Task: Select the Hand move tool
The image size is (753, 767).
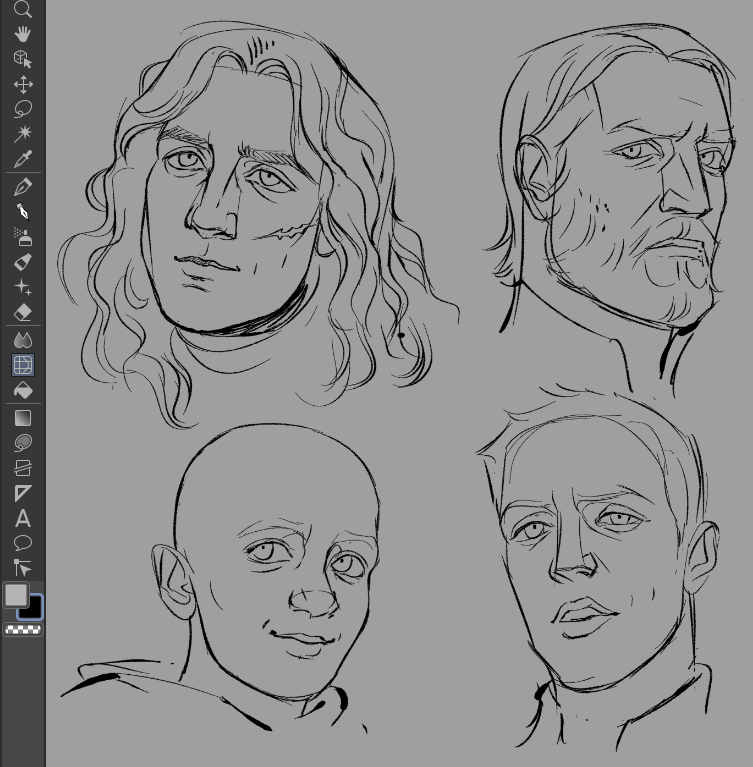Action: [x=23, y=34]
